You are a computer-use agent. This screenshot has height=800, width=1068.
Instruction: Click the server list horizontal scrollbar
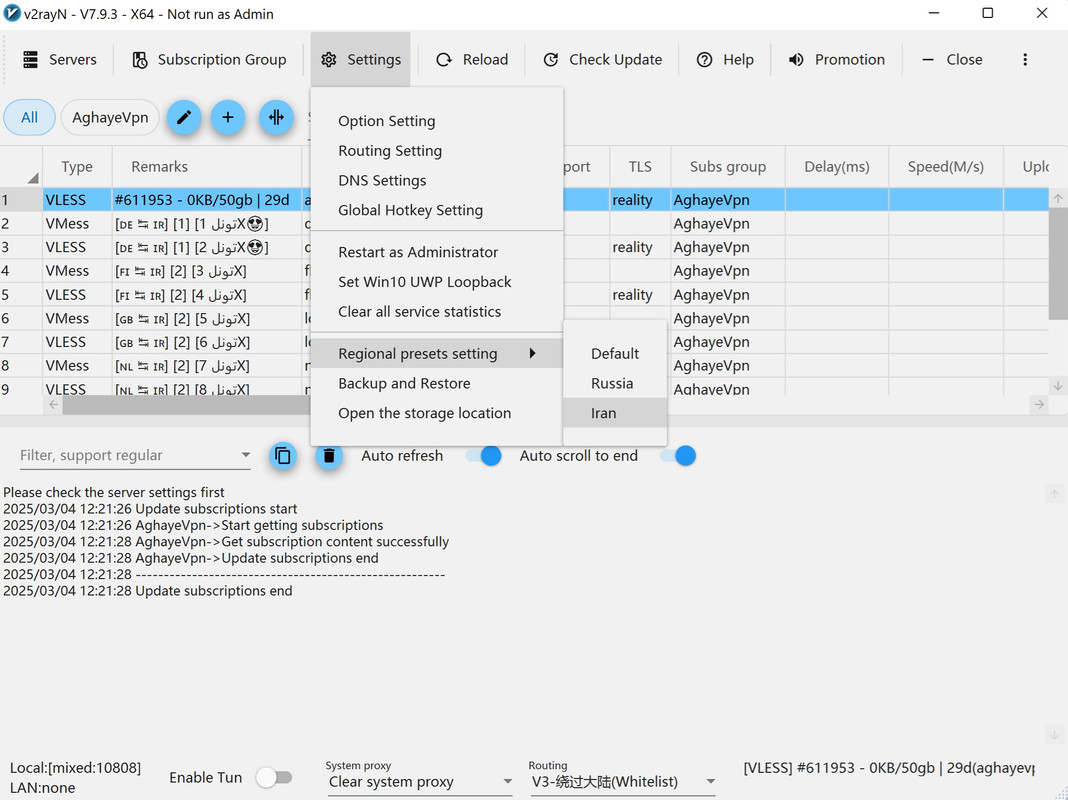tap(187, 404)
